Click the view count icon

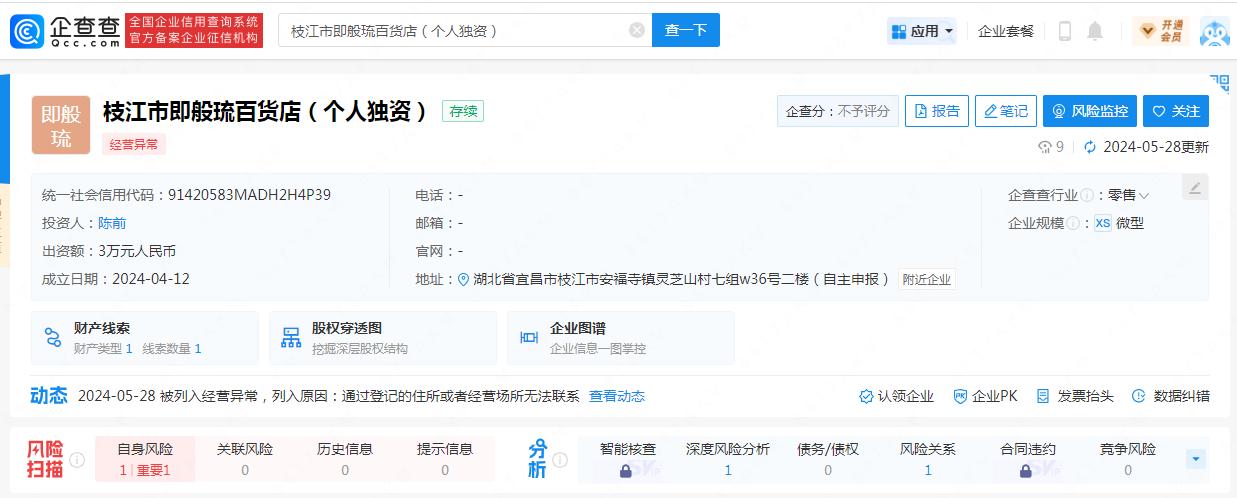point(1045,147)
